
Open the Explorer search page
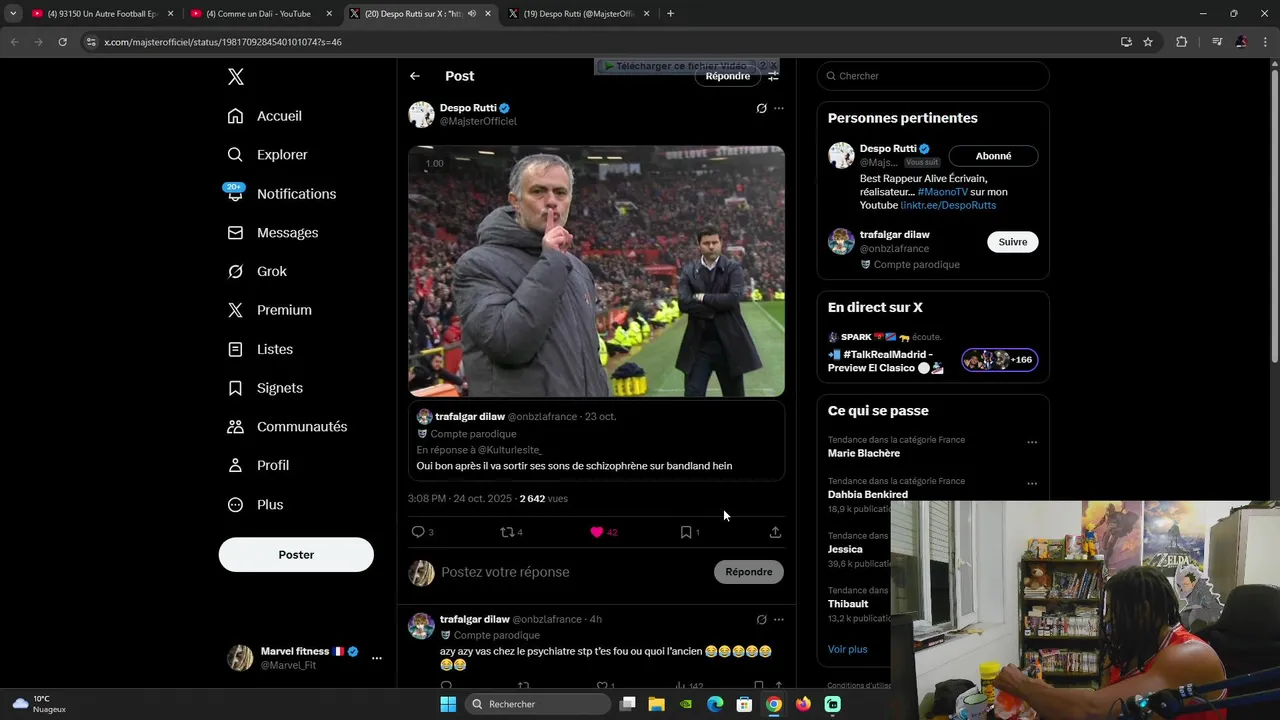[267, 155]
